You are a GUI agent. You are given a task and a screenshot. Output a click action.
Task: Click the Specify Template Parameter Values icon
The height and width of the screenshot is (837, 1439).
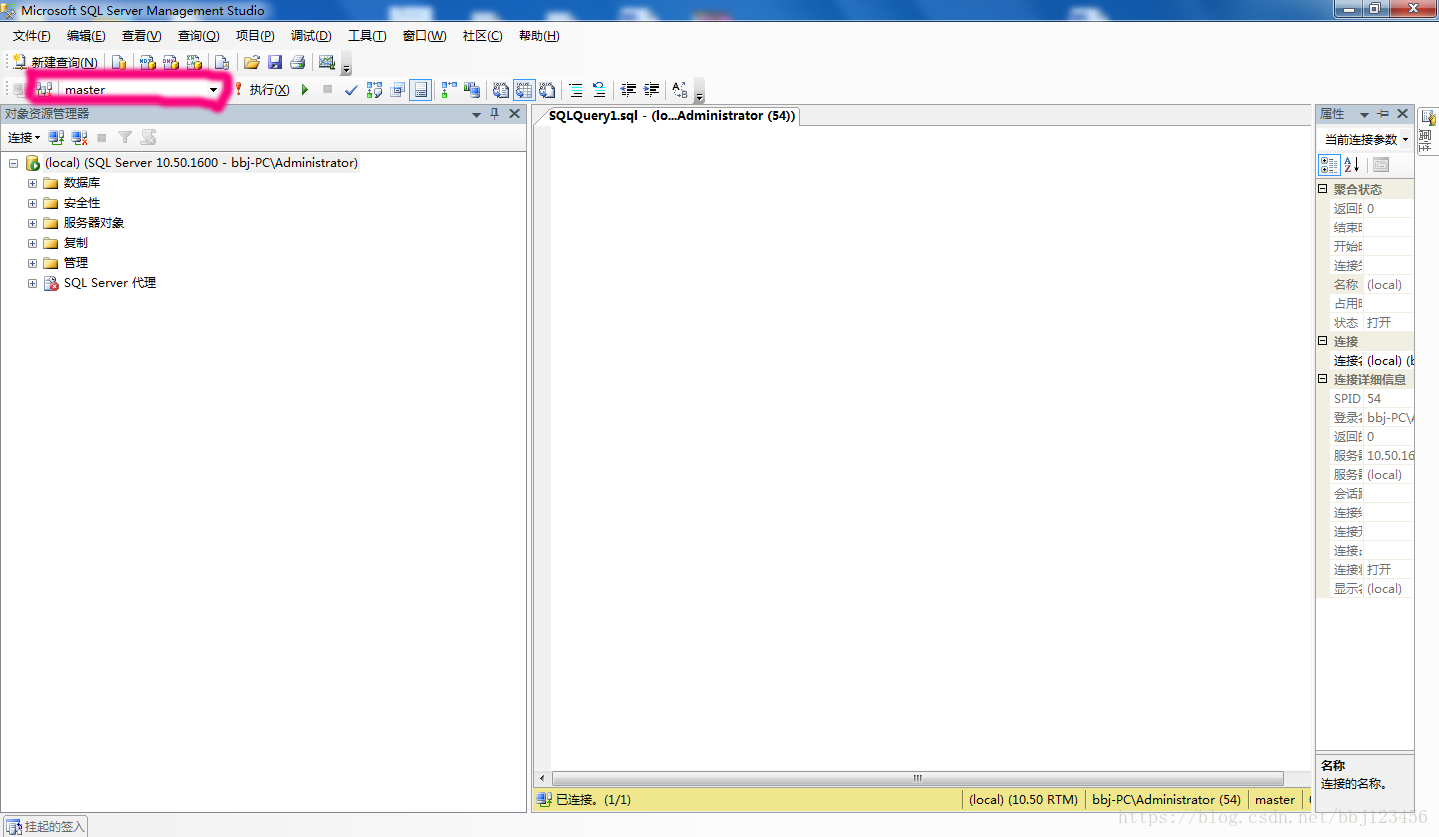click(680, 90)
